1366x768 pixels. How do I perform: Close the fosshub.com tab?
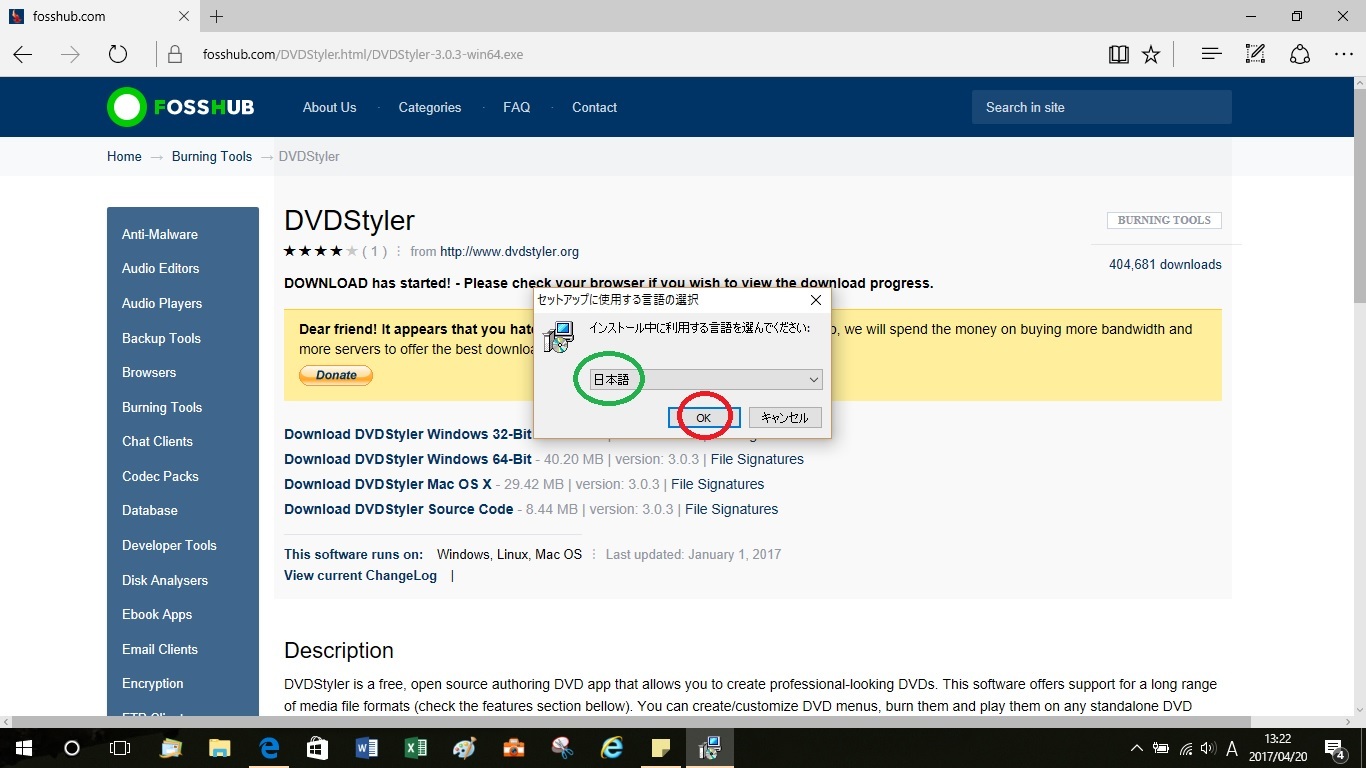coord(184,16)
